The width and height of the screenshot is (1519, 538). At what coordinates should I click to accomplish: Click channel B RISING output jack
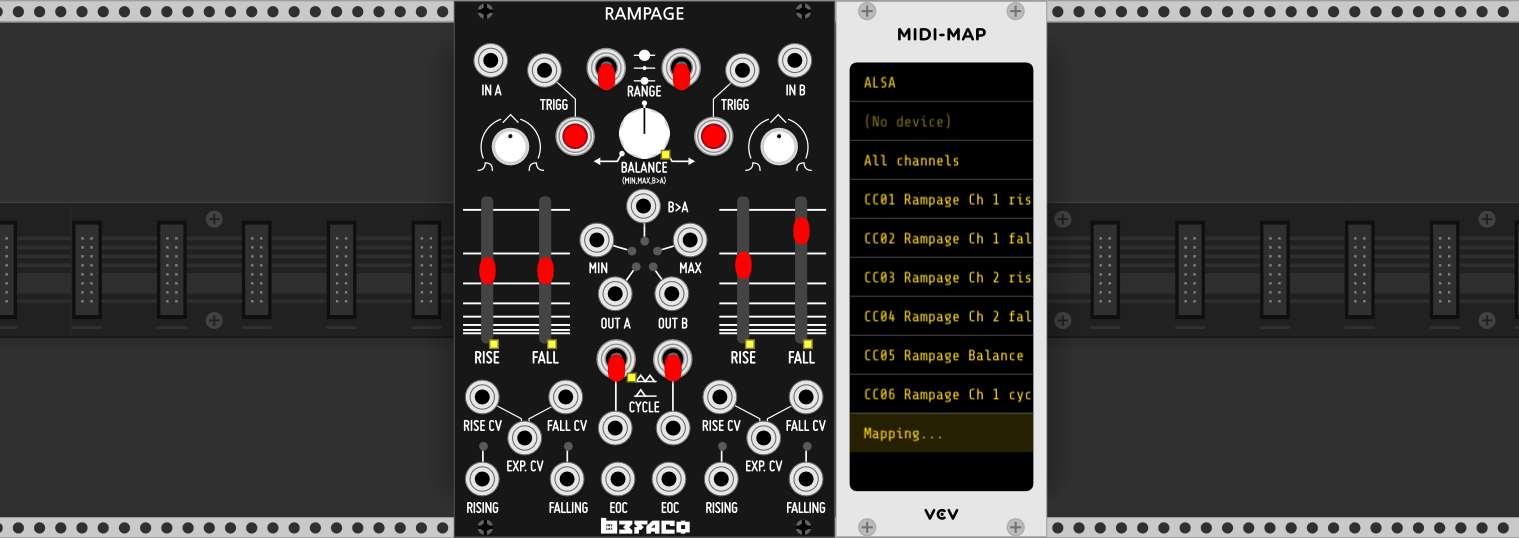(721, 479)
